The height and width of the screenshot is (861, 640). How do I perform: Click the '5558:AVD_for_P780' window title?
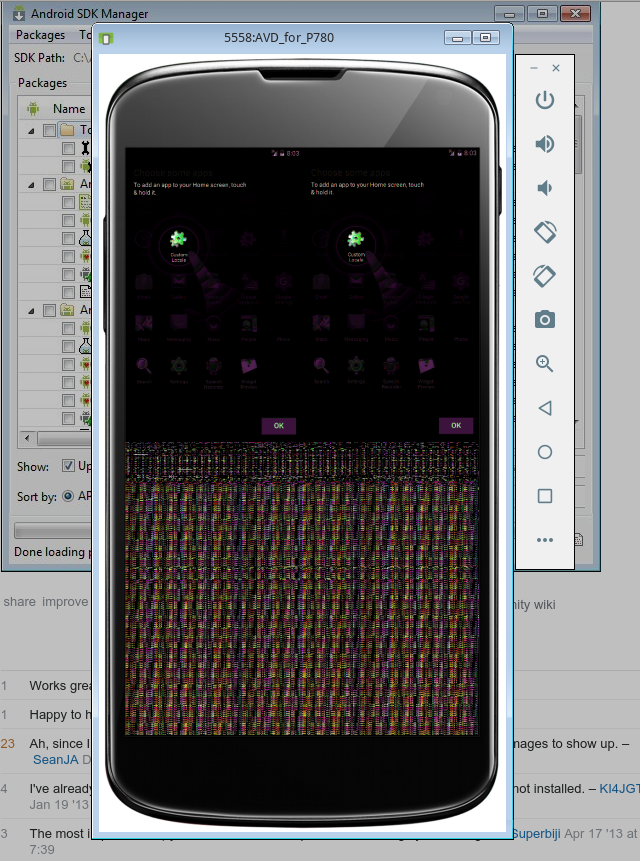point(279,38)
